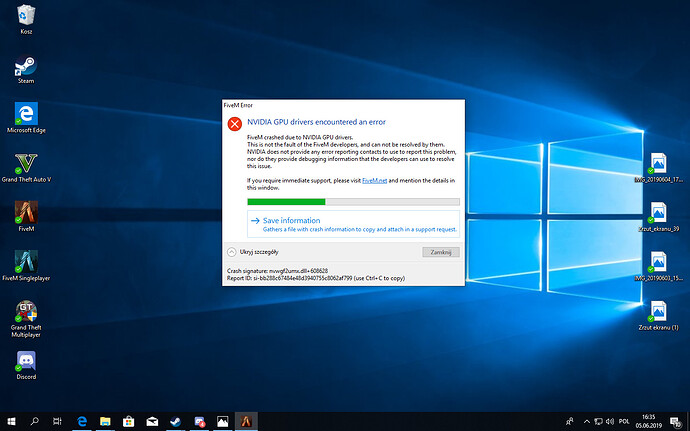The image size is (690, 431).
Task: Select the Grand Theft Auto V desktop icon
Action: click(x=26, y=163)
